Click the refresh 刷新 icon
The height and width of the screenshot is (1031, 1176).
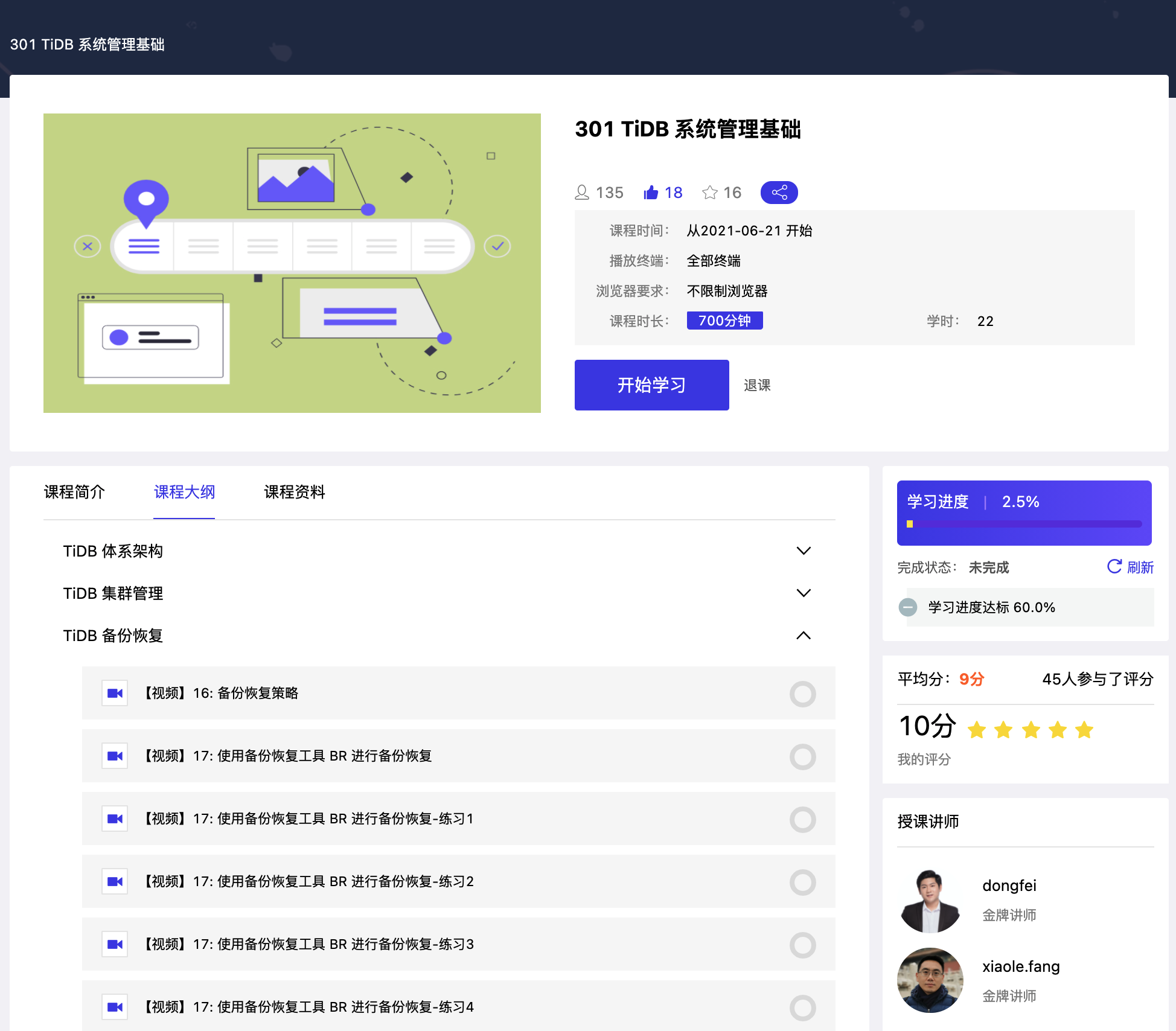[1114, 566]
